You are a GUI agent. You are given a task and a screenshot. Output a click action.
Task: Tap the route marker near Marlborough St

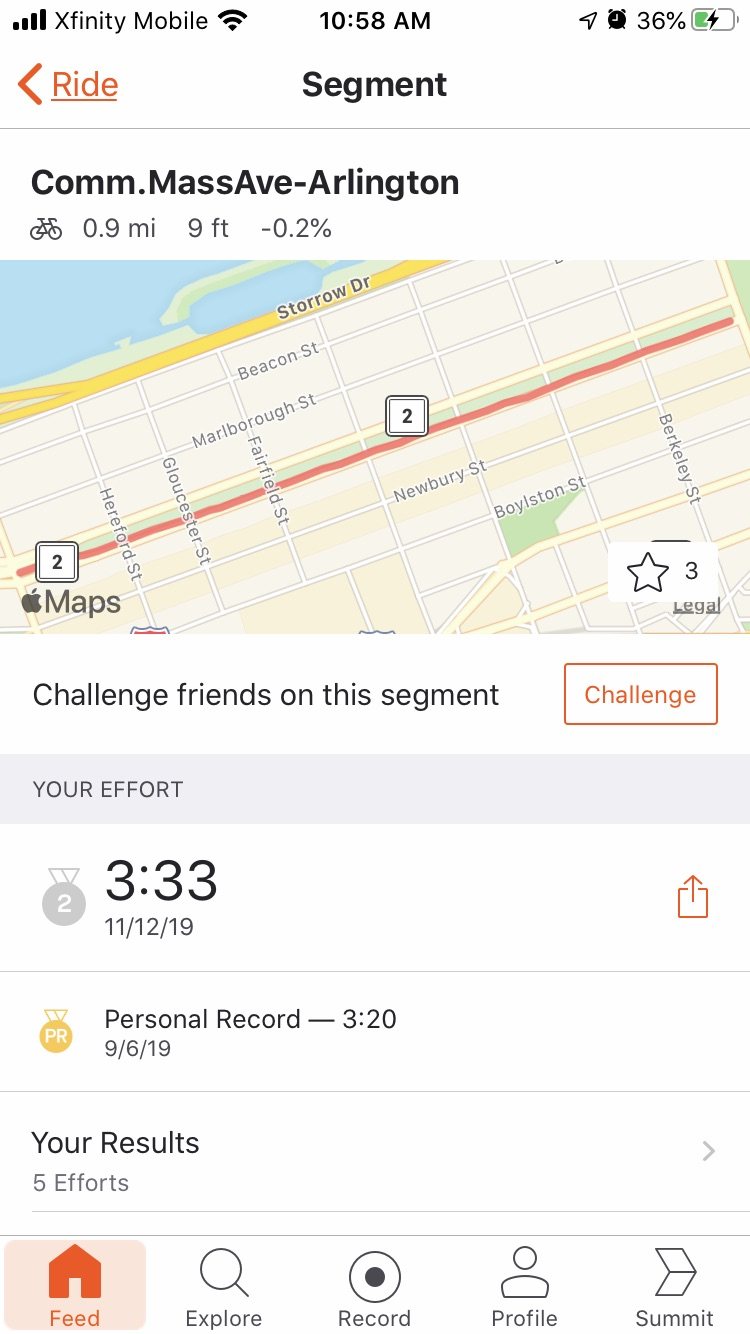click(x=407, y=416)
